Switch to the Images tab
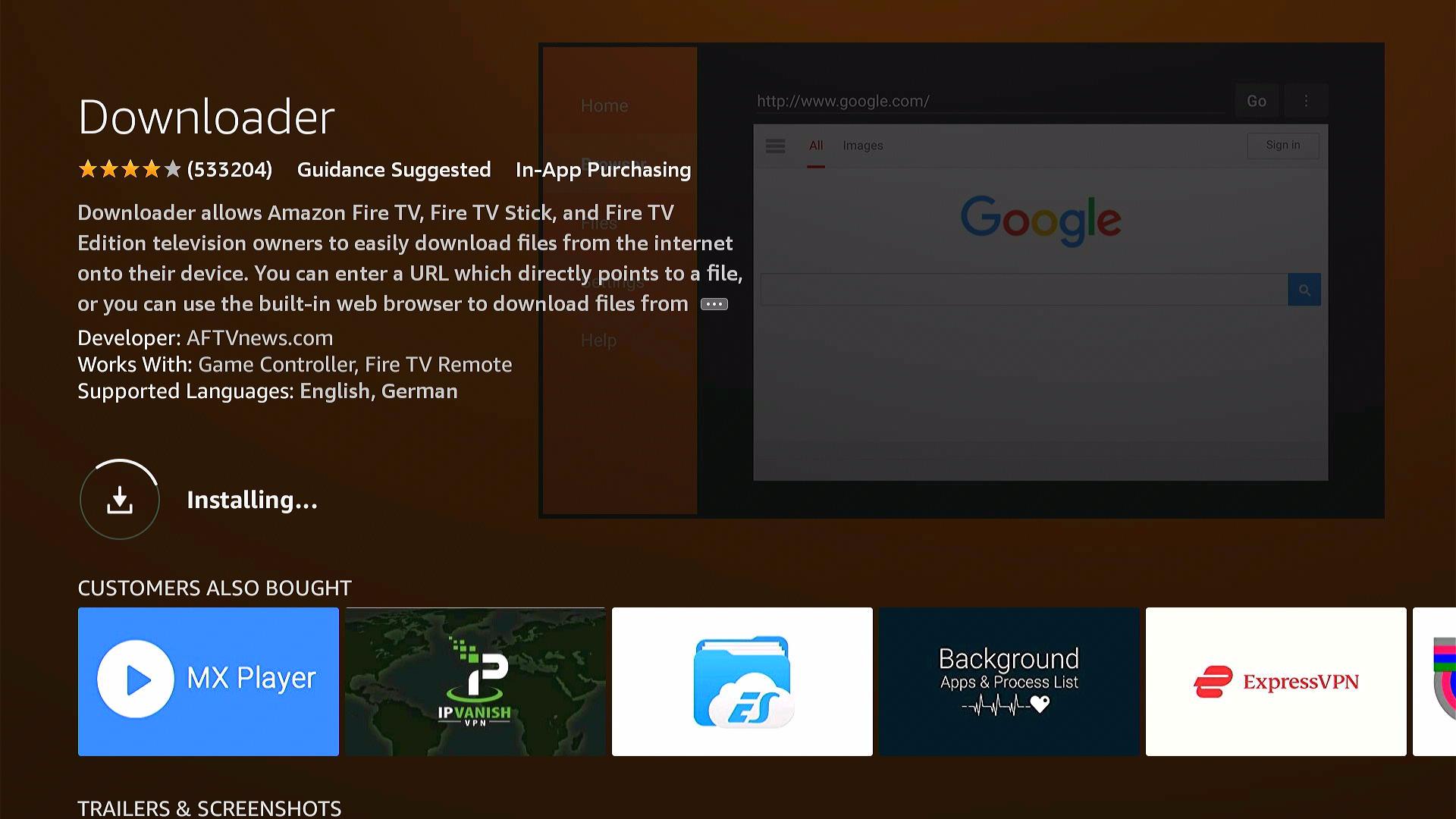This screenshot has height=819, width=1456. [x=862, y=146]
